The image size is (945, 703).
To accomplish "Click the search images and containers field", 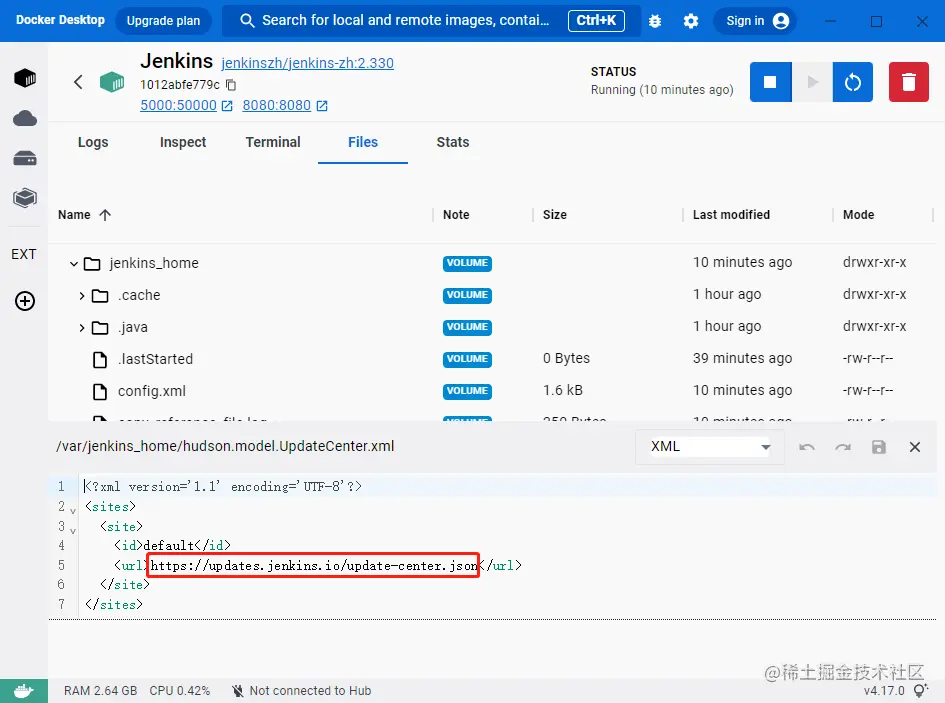I will pos(430,20).
